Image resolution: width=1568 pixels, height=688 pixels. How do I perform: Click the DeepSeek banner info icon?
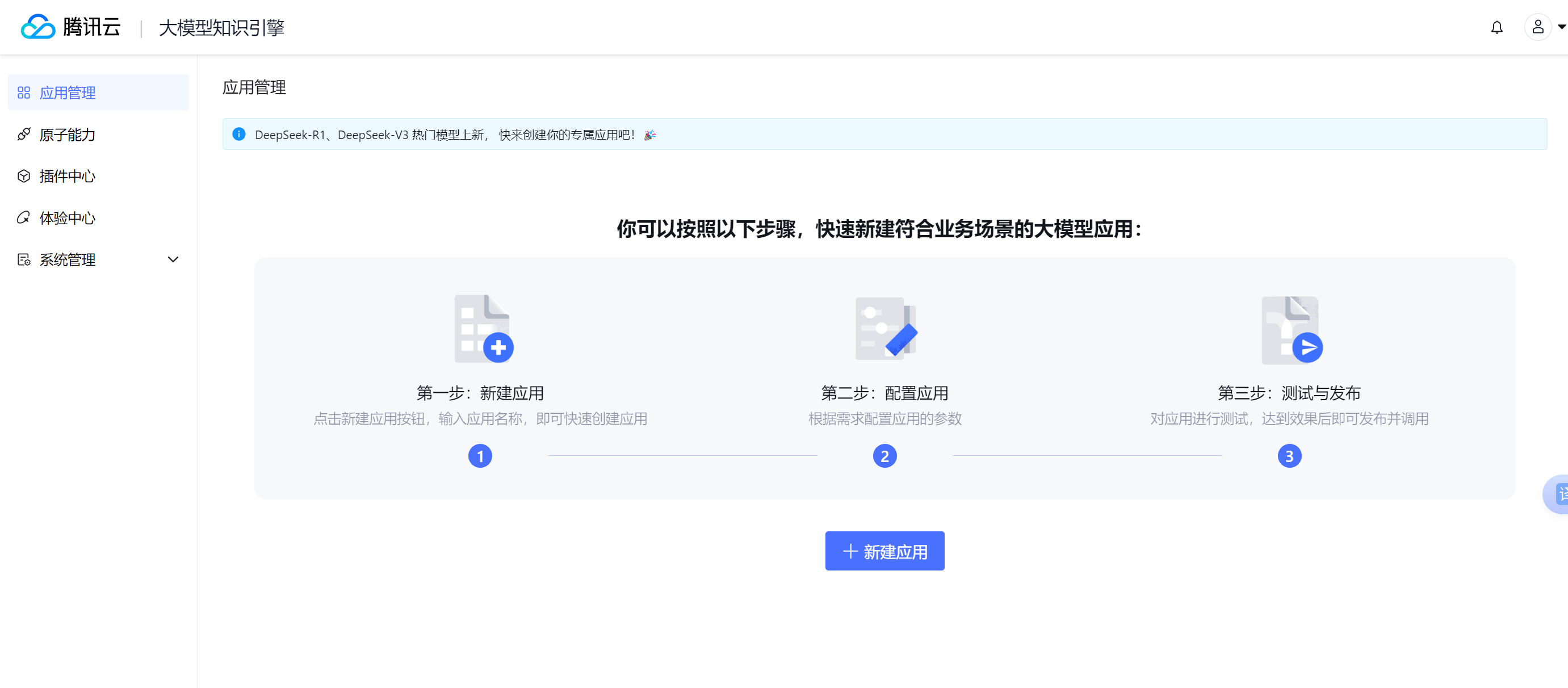click(239, 134)
